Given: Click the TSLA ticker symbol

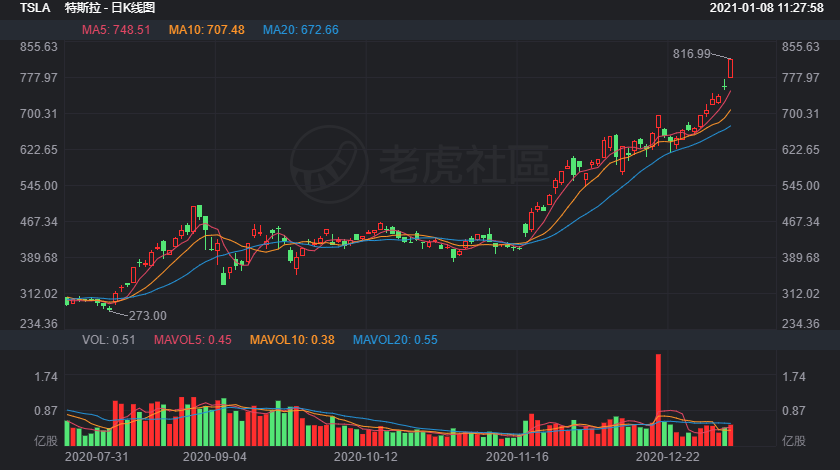Looking at the screenshot, I should (35, 8).
